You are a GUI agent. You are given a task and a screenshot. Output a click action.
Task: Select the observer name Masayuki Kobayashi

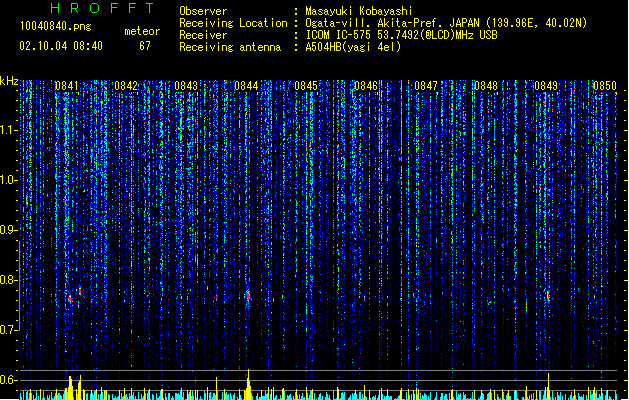pyautogui.click(x=359, y=11)
